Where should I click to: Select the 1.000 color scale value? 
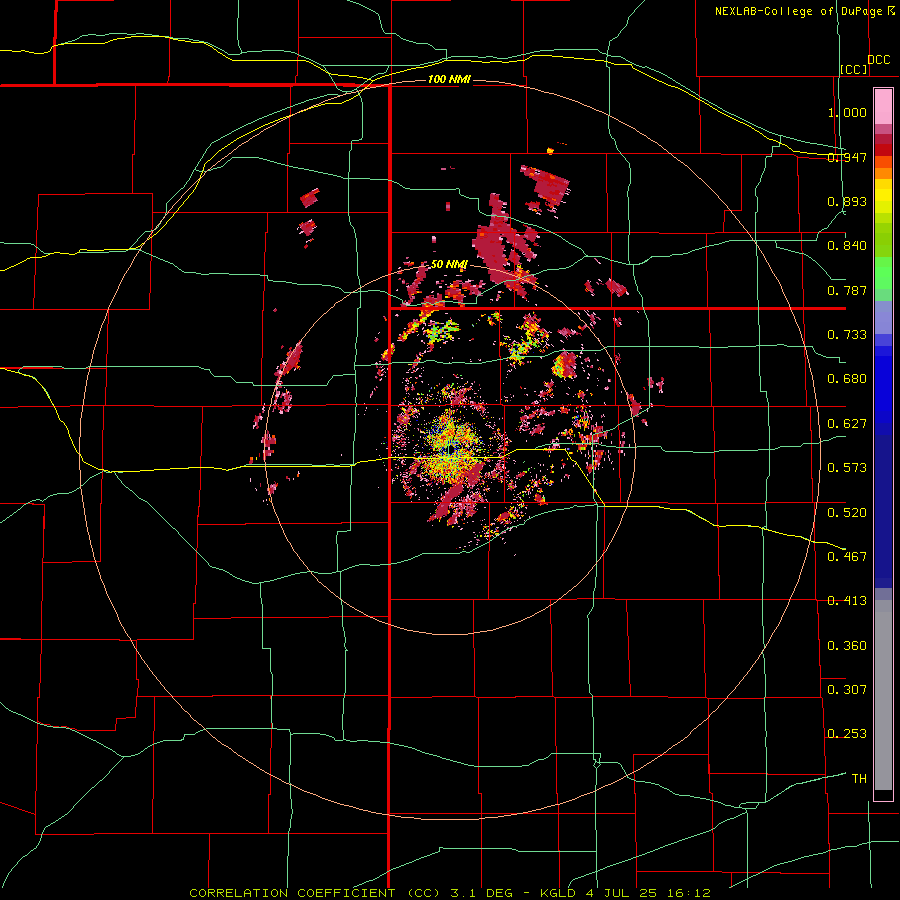847,112
